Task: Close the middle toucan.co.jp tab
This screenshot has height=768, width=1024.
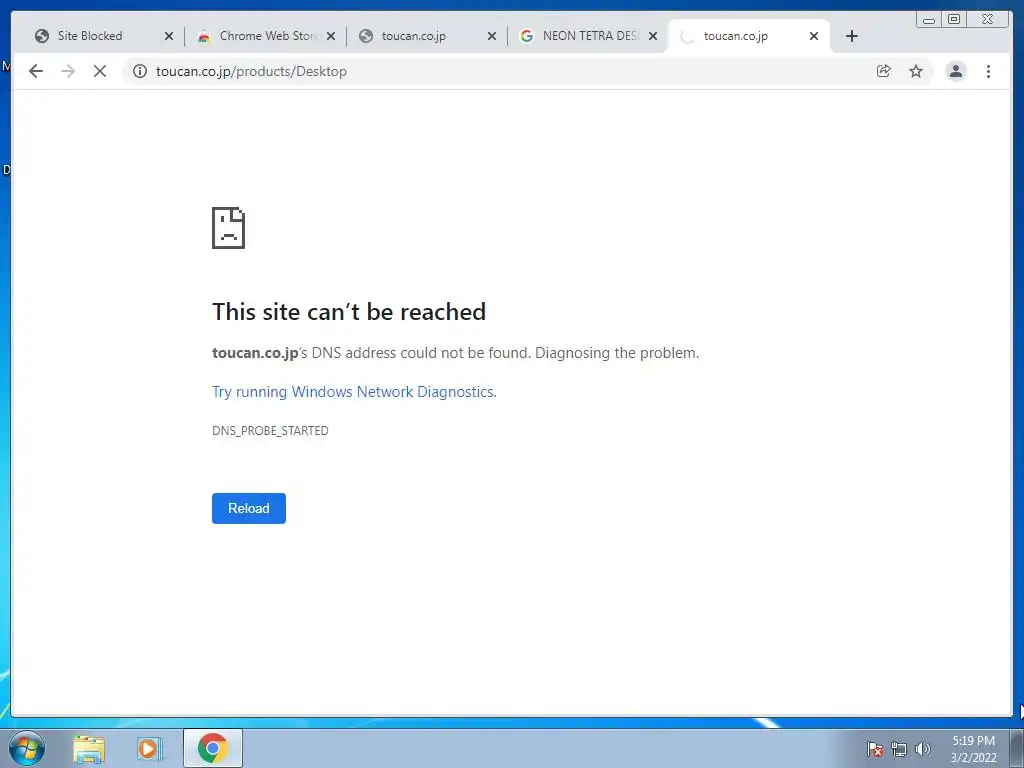Action: coord(492,36)
